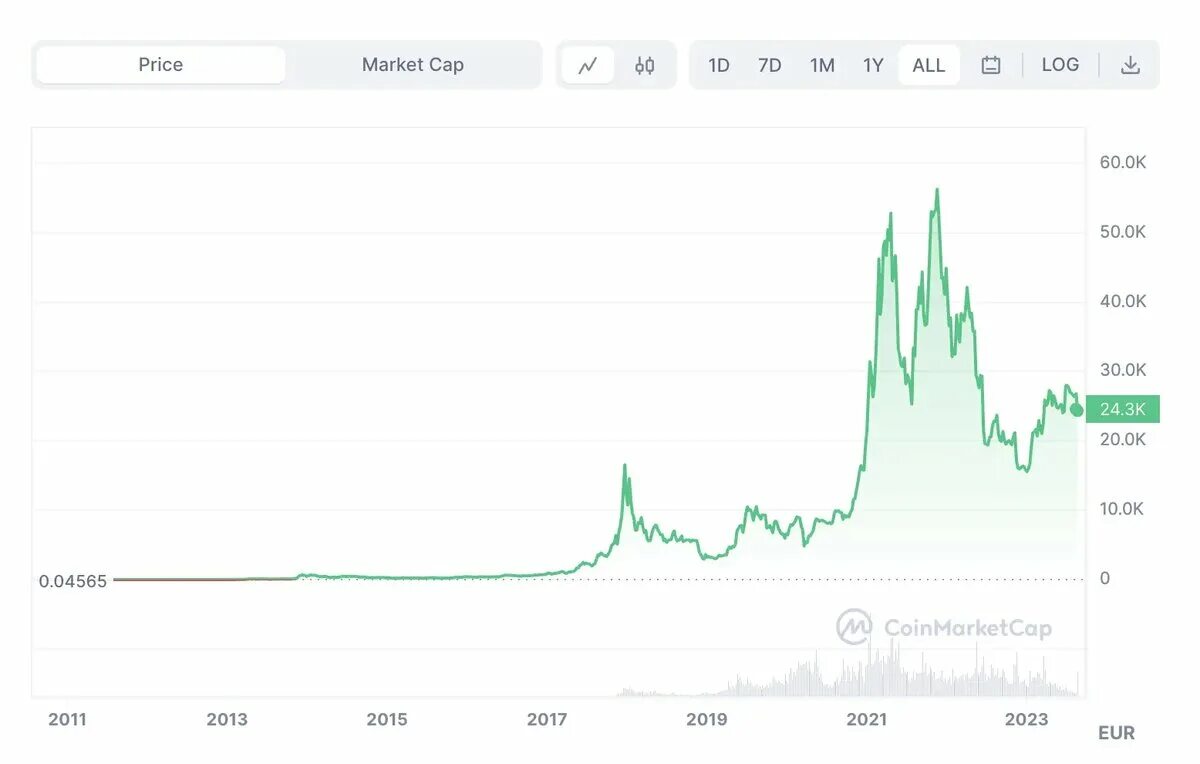Select the Price tab
The height and width of the screenshot is (764, 1200).
click(x=161, y=65)
